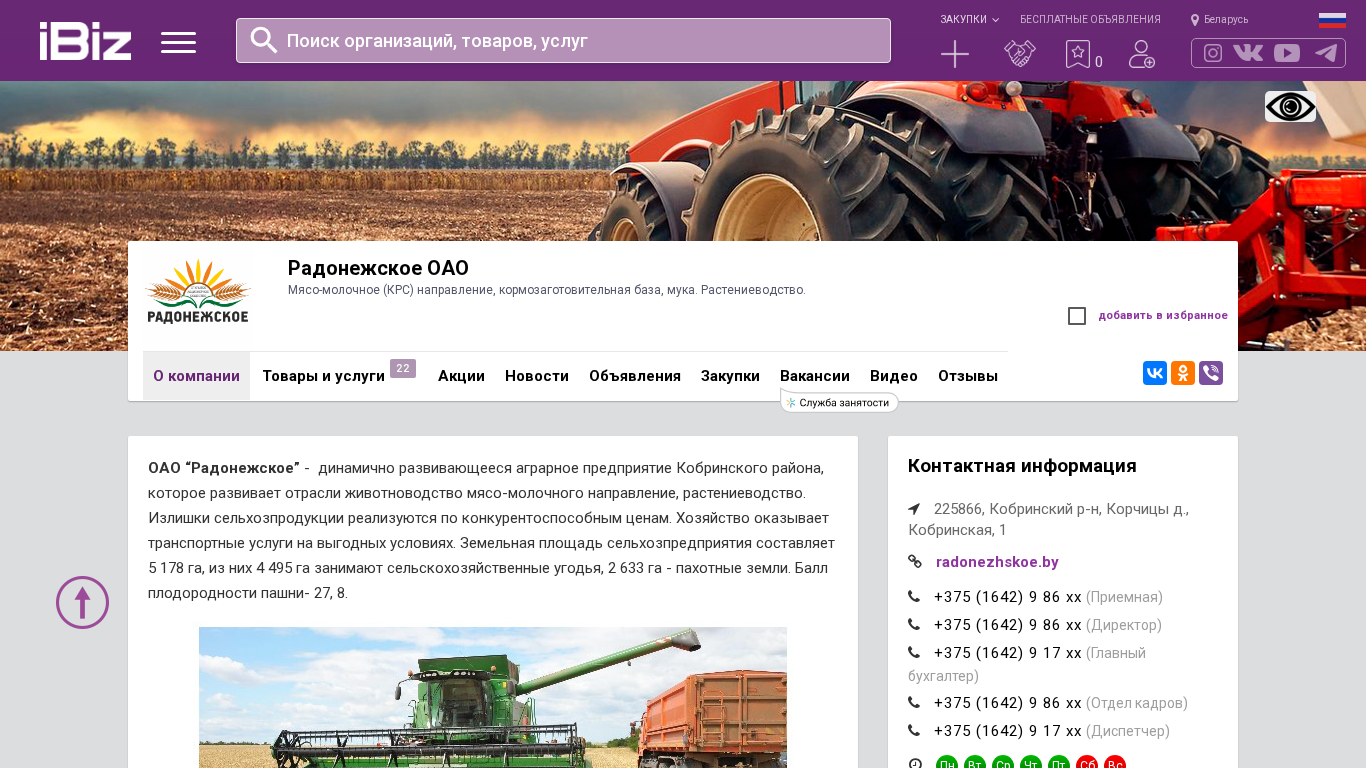1366x768 pixels.
Task: Open the iBiz home logo
Action: tap(85, 41)
